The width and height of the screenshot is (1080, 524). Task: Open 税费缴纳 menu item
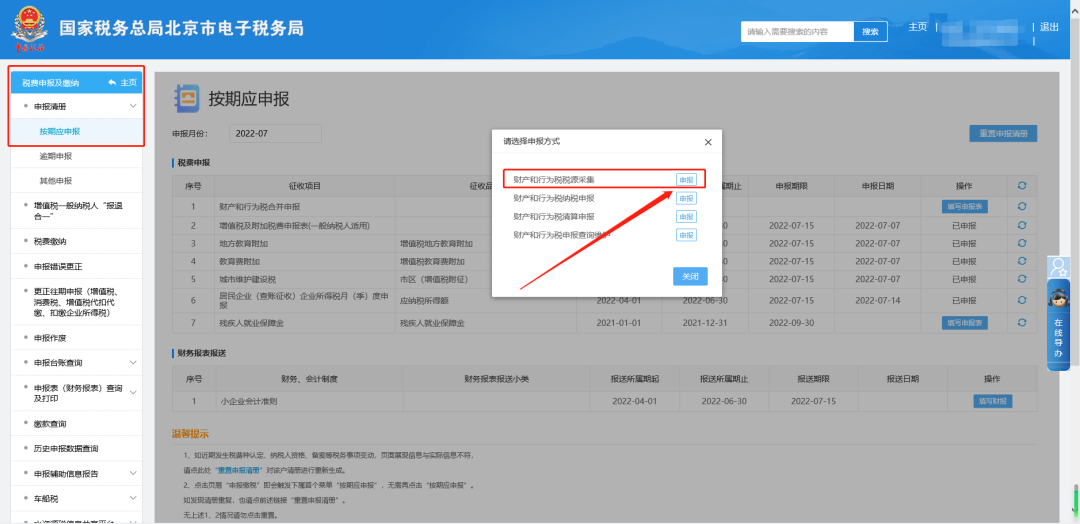[78, 242]
